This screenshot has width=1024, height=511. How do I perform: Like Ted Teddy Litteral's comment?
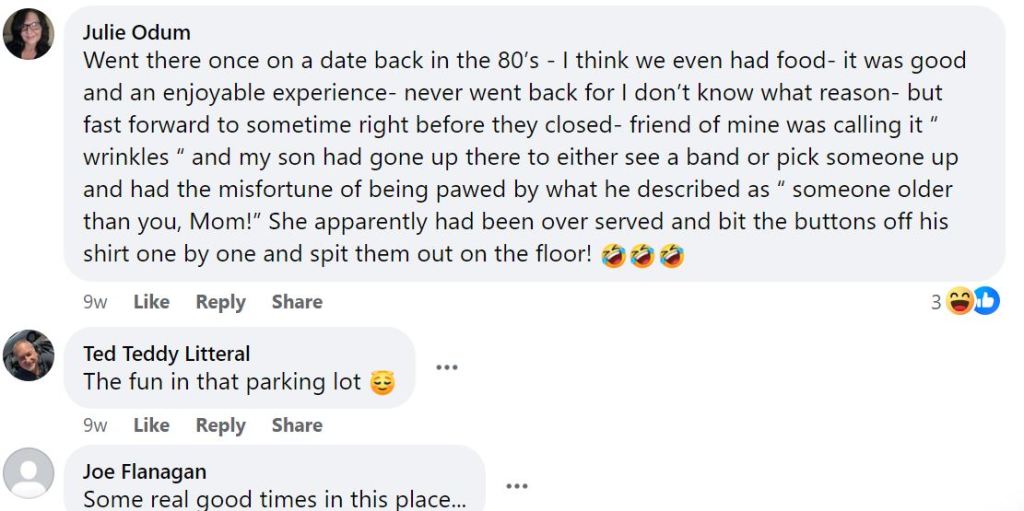pos(151,425)
